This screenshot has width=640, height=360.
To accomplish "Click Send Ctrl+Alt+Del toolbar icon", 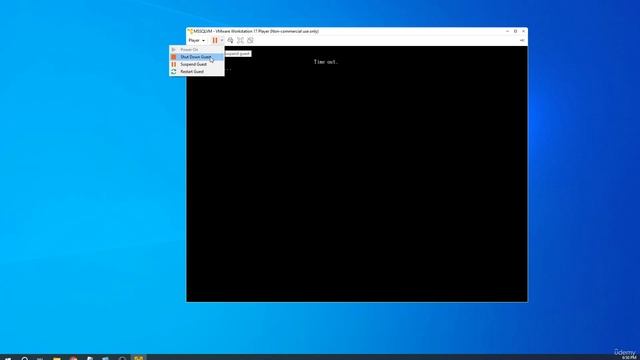I will [230, 40].
